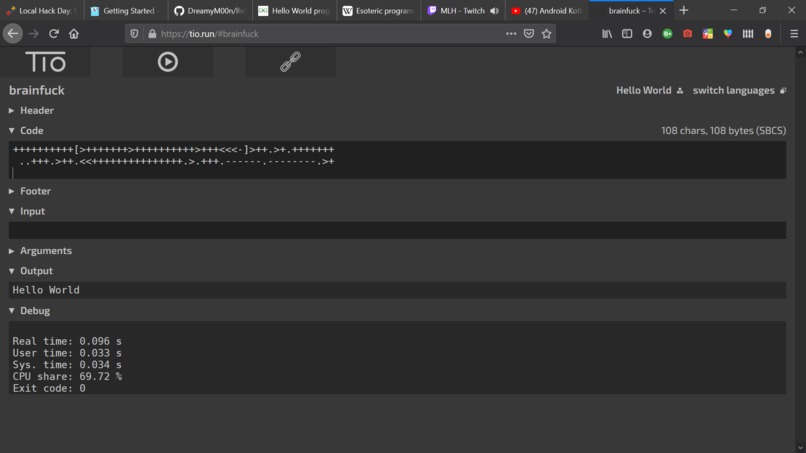Screen dimensions: 806x453
Task: Expand the Header section
Action: pos(31,111)
